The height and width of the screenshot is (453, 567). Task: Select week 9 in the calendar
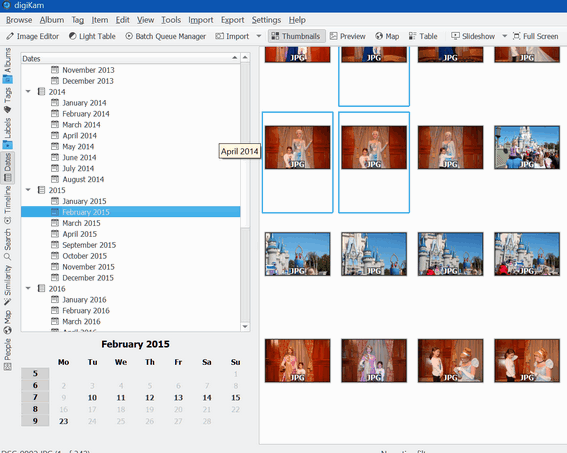click(x=35, y=421)
